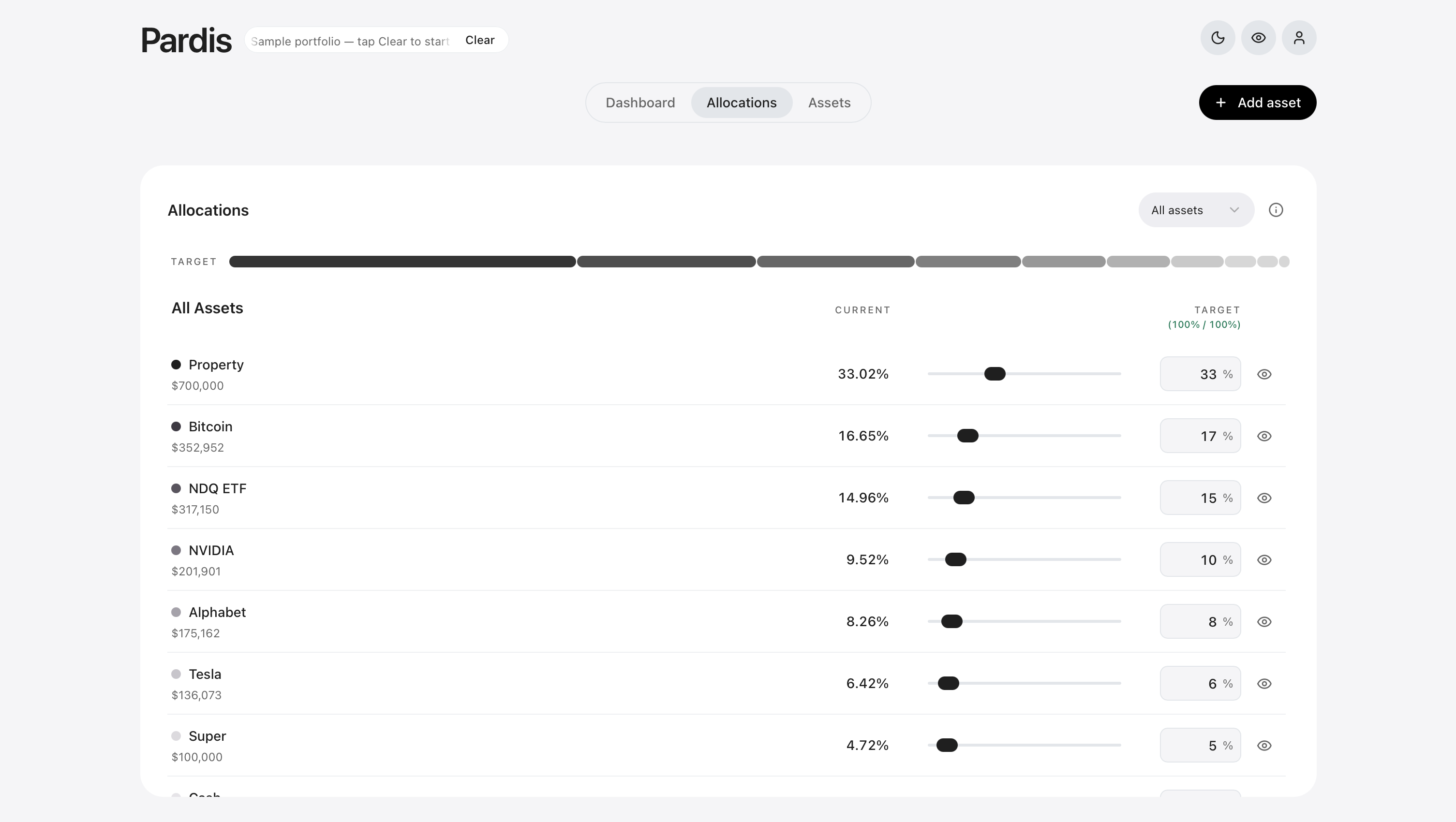Open the allocations info icon
The image size is (1456, 822).
point(1276,210)
